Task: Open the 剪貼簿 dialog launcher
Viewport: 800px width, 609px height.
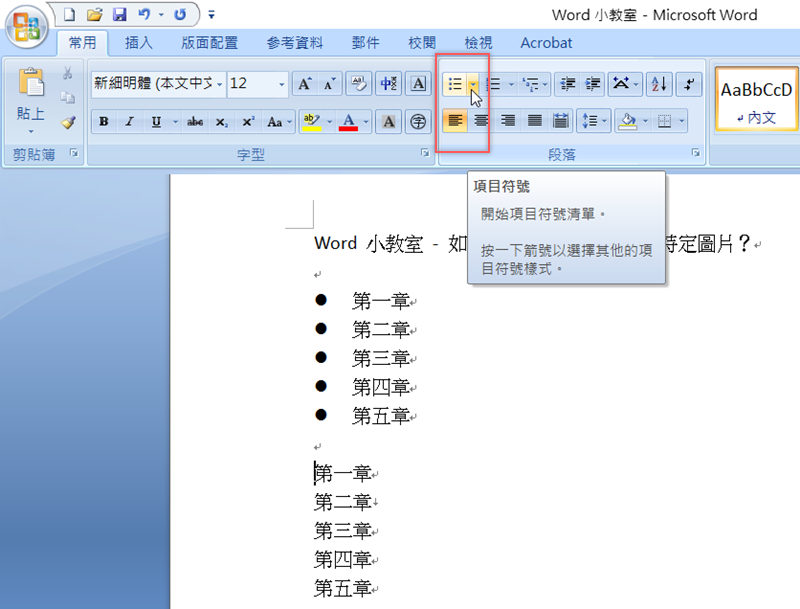Action: click(x=74, y=153)
